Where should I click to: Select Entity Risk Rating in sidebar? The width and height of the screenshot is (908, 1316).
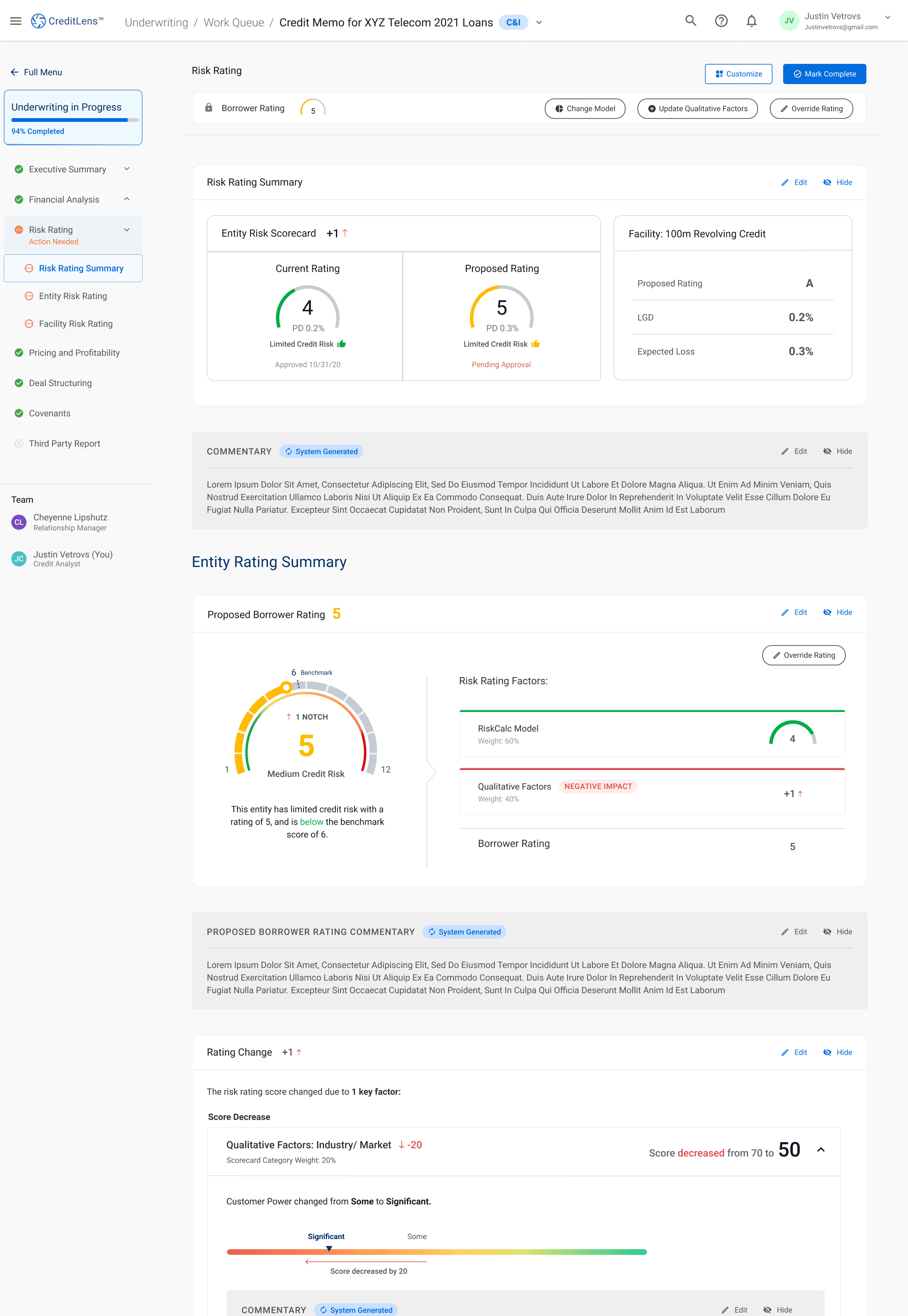pyautogui.click(x=73, y=296)
